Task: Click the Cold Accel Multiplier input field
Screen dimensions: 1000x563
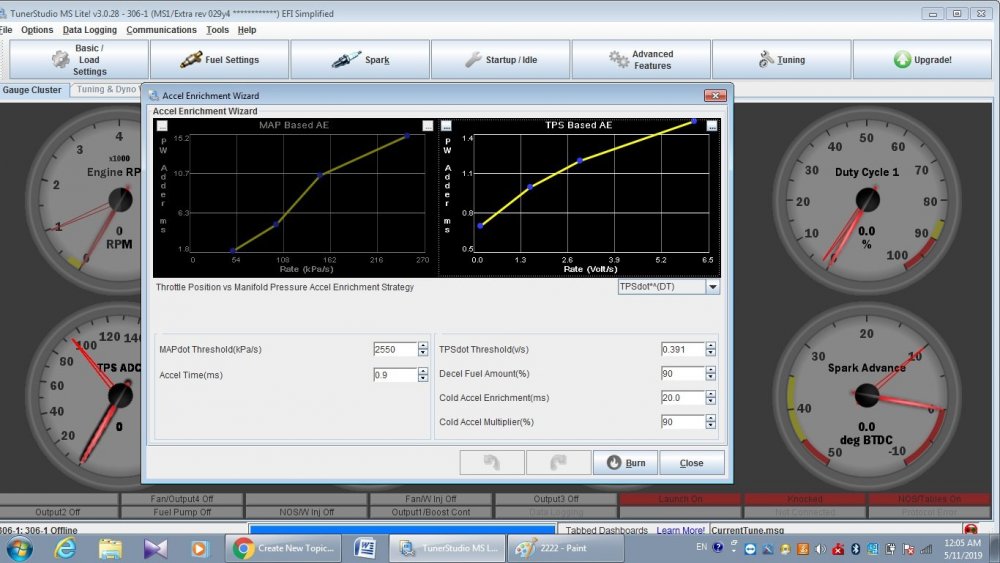Action: (683, 421)
